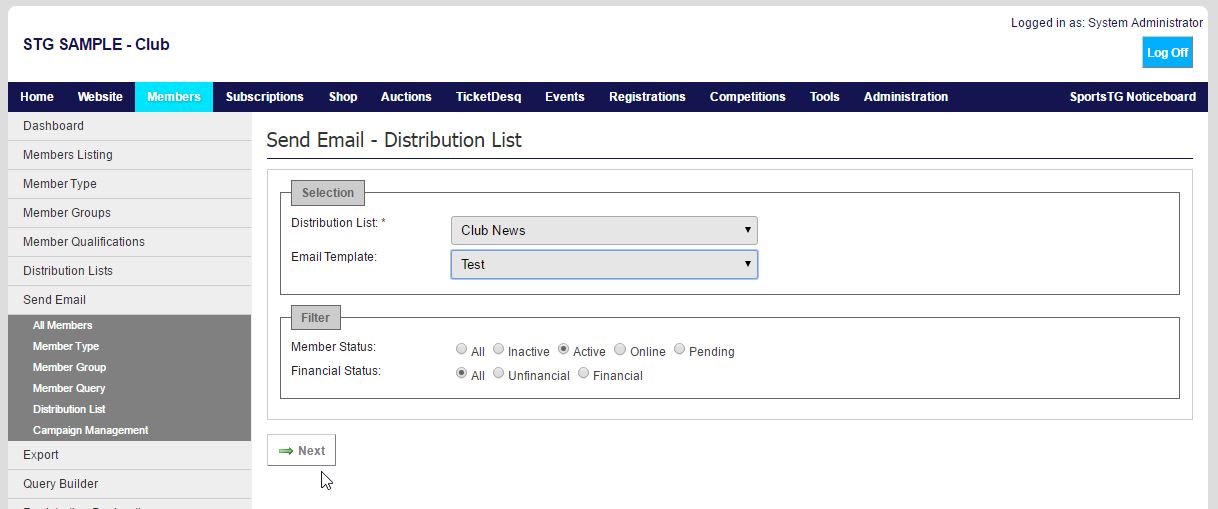
Task: Open the TicketDesq menu
Action: click(x=488, y=97)
